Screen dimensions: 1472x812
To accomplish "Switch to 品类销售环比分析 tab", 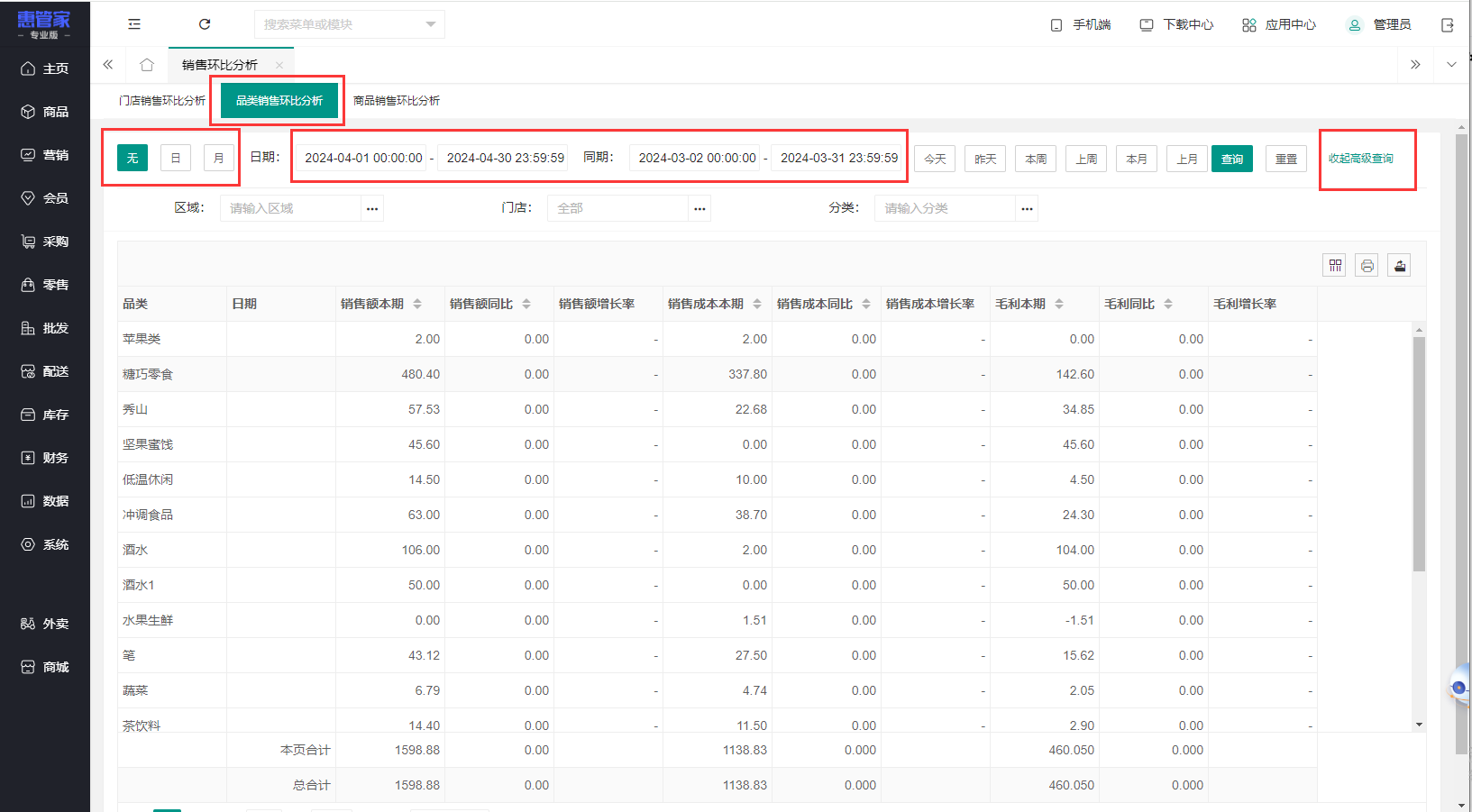I will point(279,101).
